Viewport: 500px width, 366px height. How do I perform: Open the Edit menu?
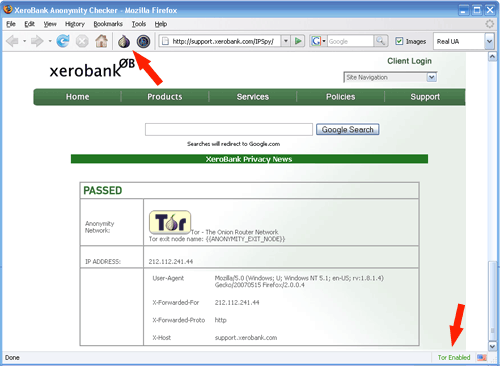click(x=29, y=24)
